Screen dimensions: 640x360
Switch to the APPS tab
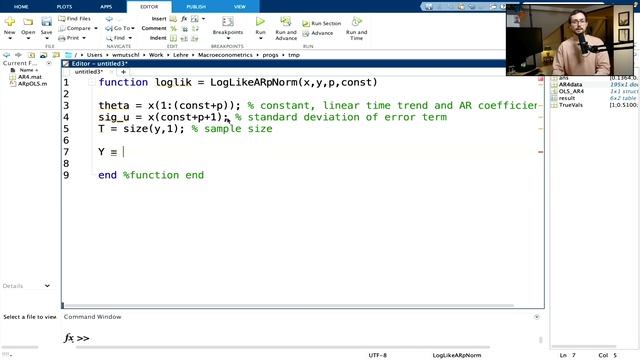[x=106, y=7]
